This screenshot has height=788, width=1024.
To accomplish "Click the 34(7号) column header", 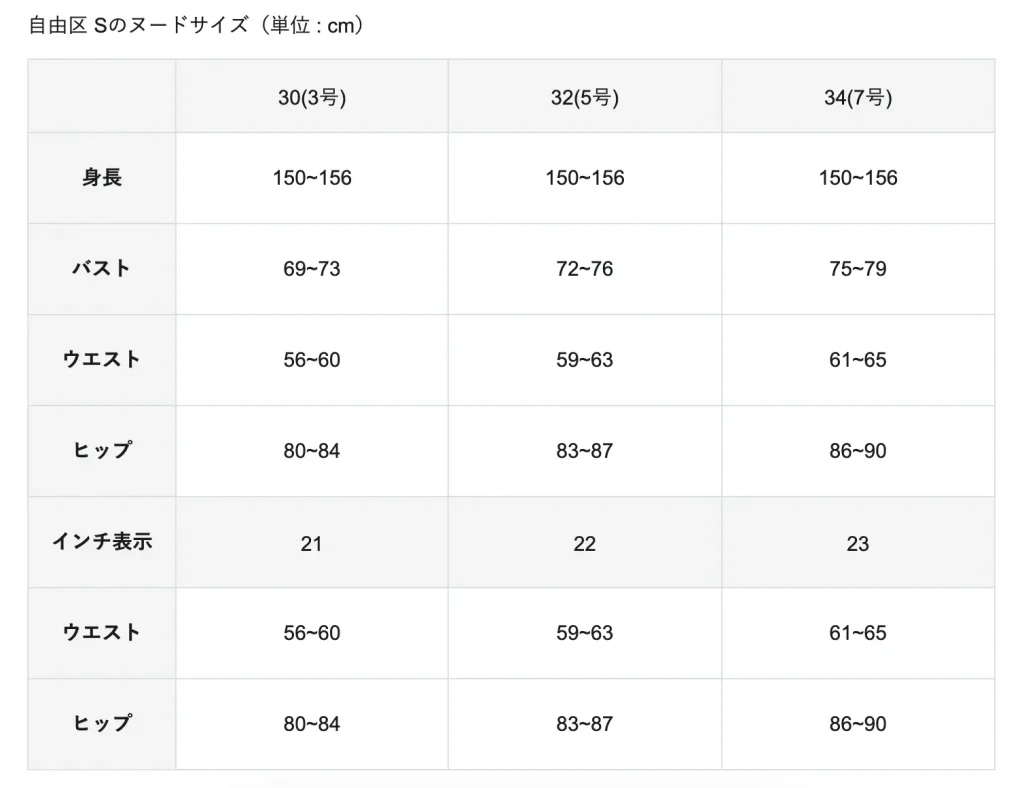I will [x=858, y=97].
